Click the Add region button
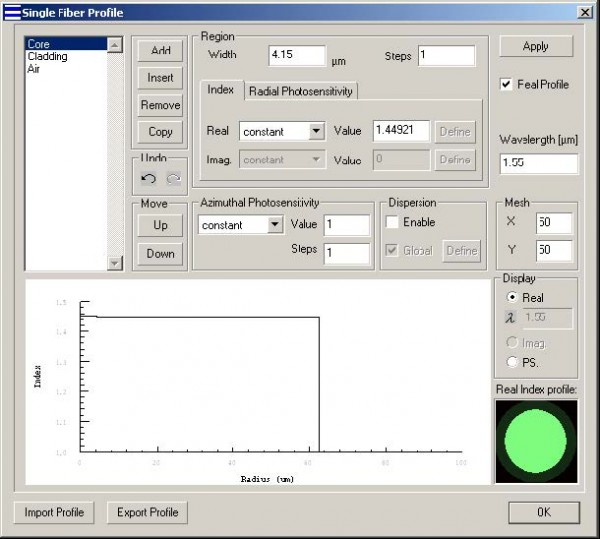 click(x=160, y=50)
